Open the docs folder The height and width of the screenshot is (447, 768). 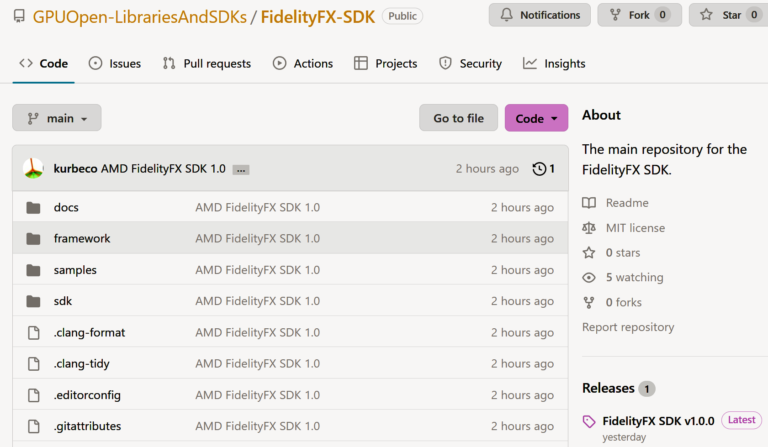pyautogui.click(x=66, y=208)
